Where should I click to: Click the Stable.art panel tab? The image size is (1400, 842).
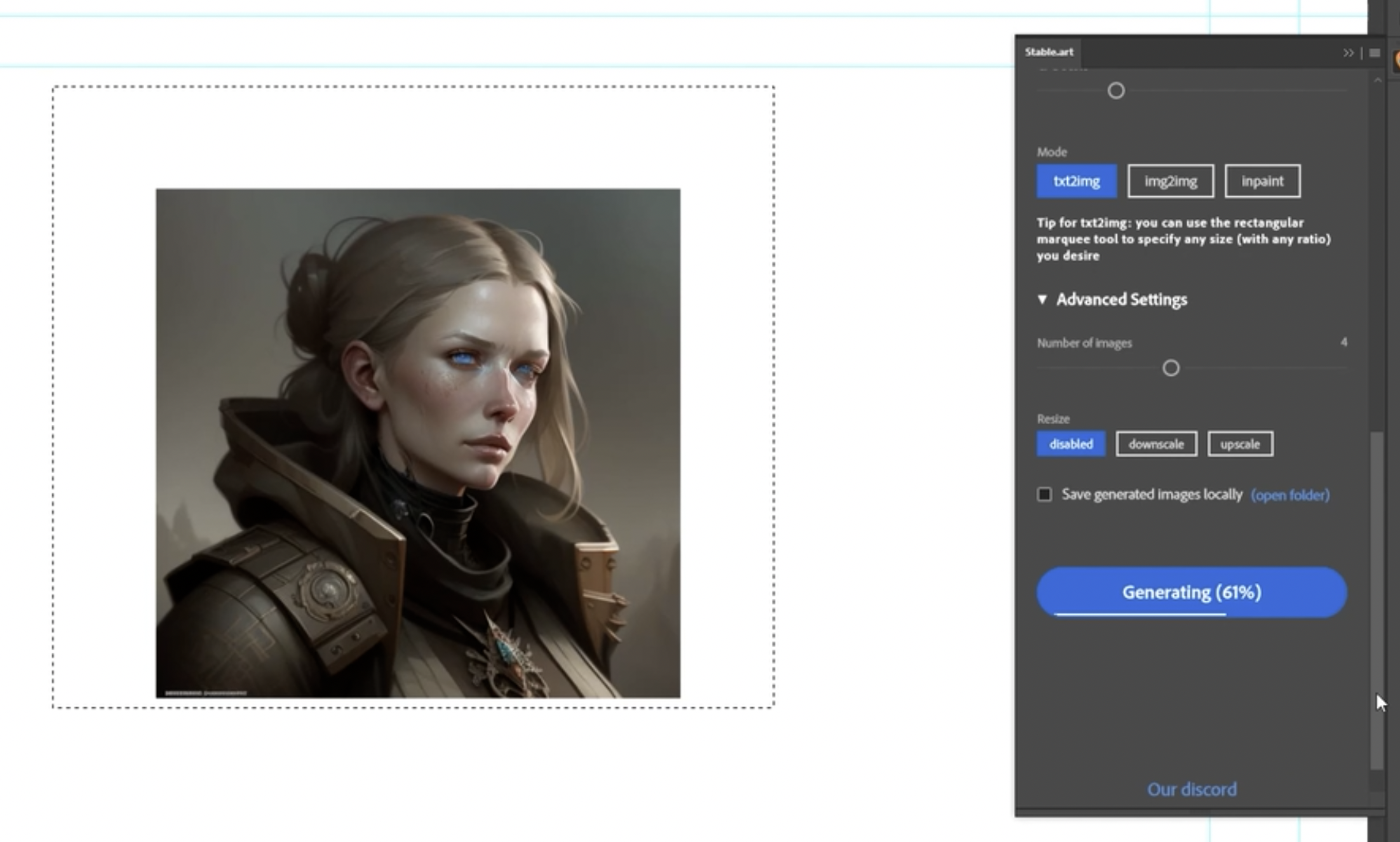[1049, 52]
